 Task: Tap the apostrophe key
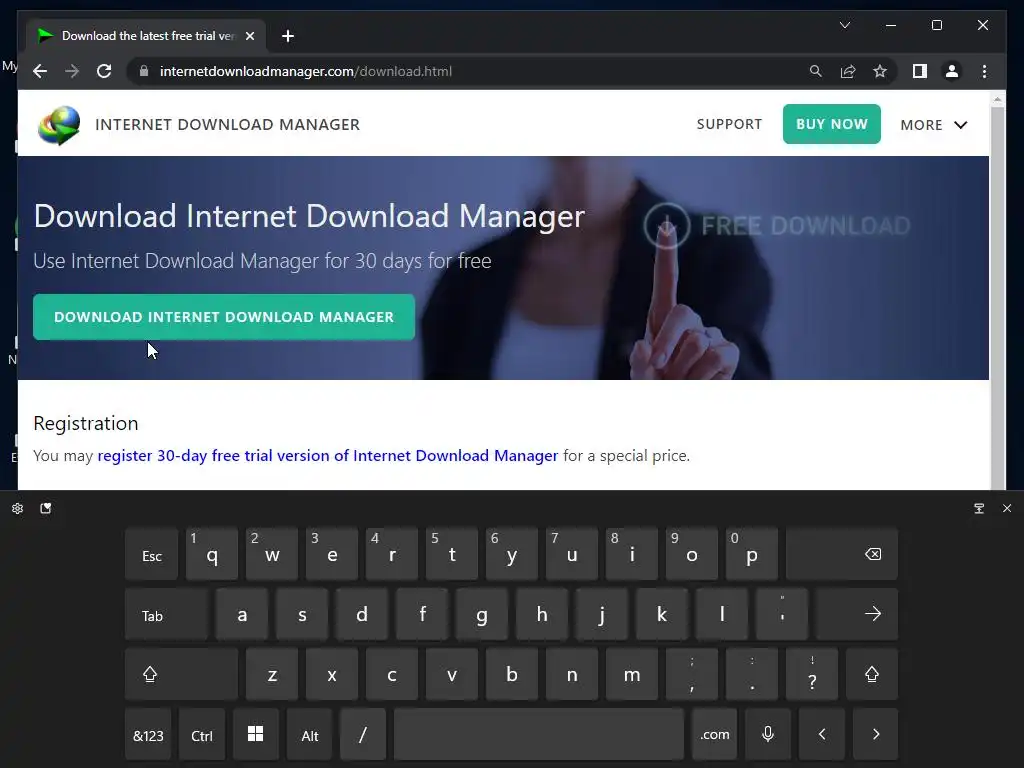point(782,615)
